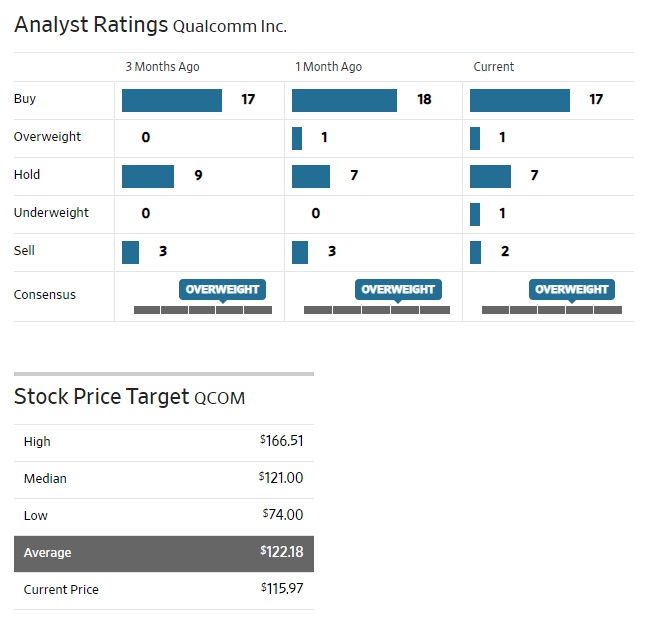Click the highlighted Average price target row
Image resolution: width=656 pixels, height=627 pixels.
[163, 552]
